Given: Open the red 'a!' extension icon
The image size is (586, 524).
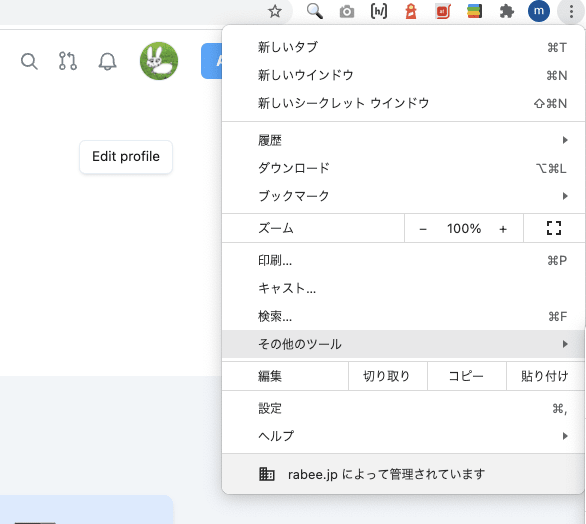Looking at the screenshot, I should [x=443, y=11].
